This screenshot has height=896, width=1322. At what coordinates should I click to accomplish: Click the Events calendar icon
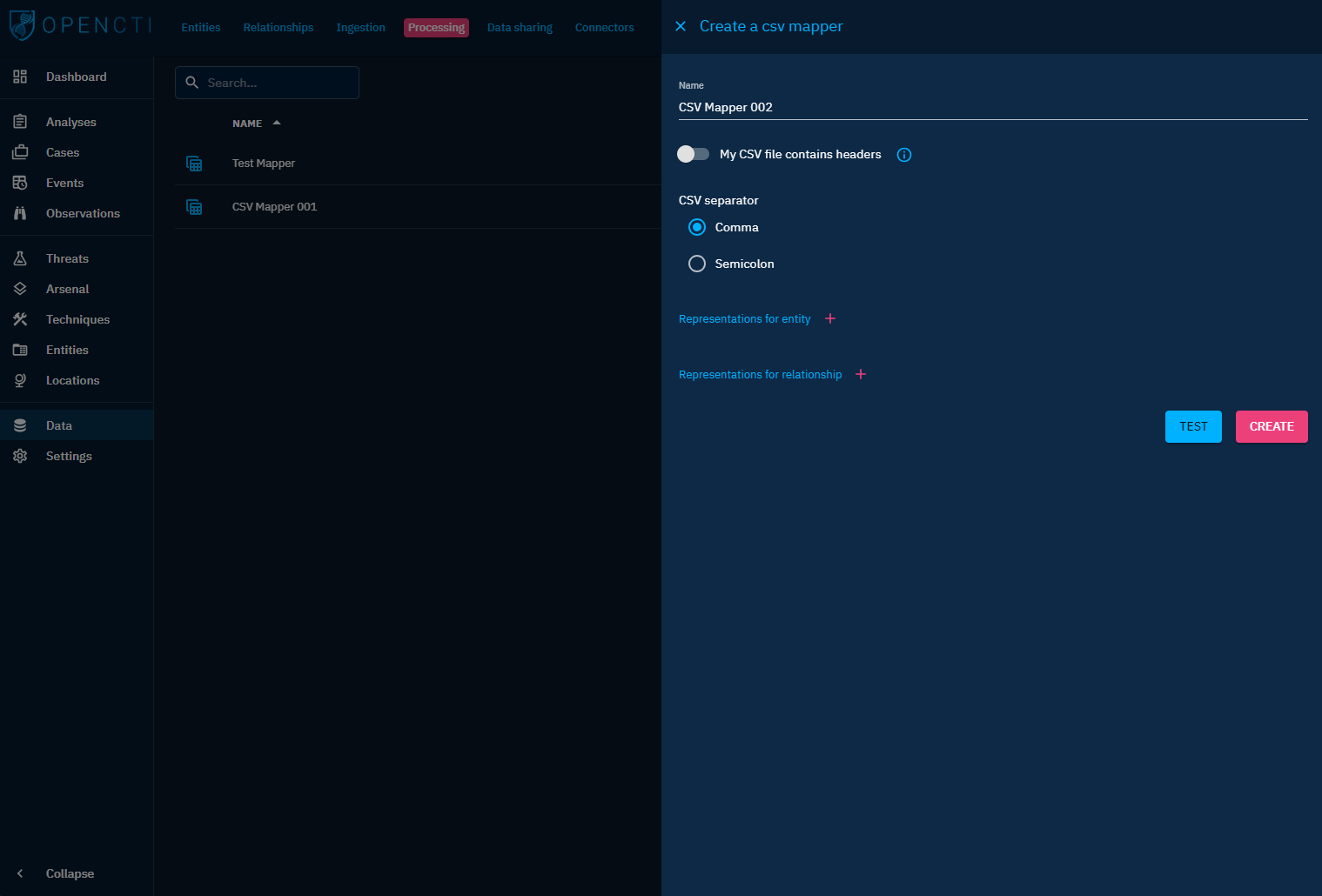pos(20,183)
